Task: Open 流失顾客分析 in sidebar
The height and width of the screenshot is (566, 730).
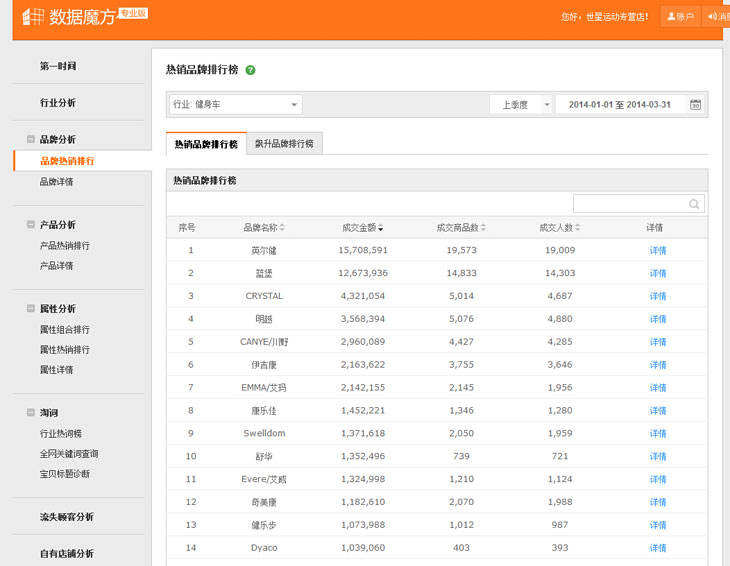Action: (x=67, y=517)
